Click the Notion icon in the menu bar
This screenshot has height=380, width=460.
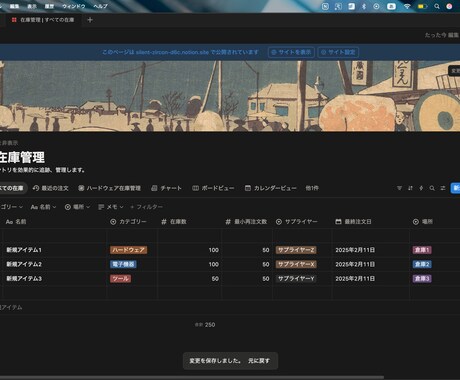[x=325, y=6]
